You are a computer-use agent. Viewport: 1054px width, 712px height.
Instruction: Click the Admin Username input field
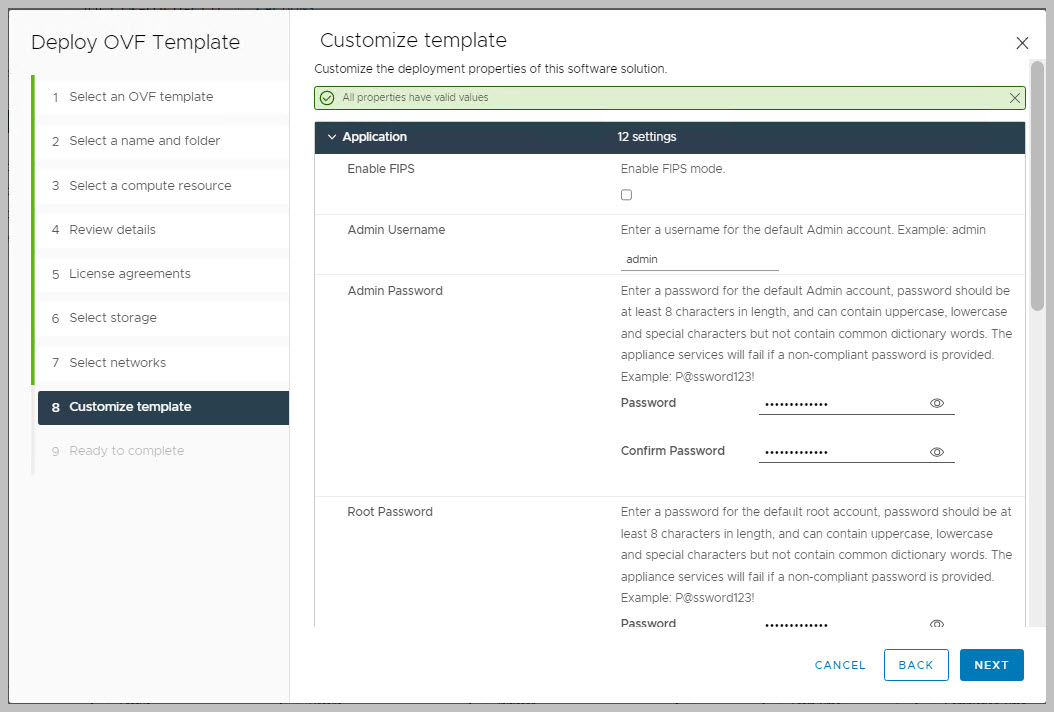[x=699, y=259]
